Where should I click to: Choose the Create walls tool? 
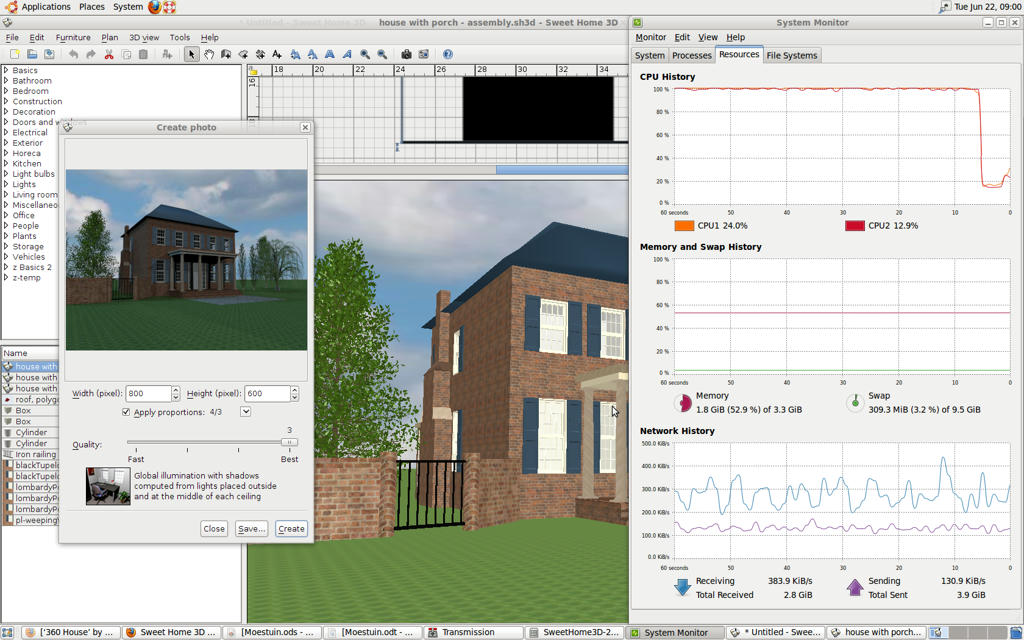pyautogui.click(x=226, y=54)
